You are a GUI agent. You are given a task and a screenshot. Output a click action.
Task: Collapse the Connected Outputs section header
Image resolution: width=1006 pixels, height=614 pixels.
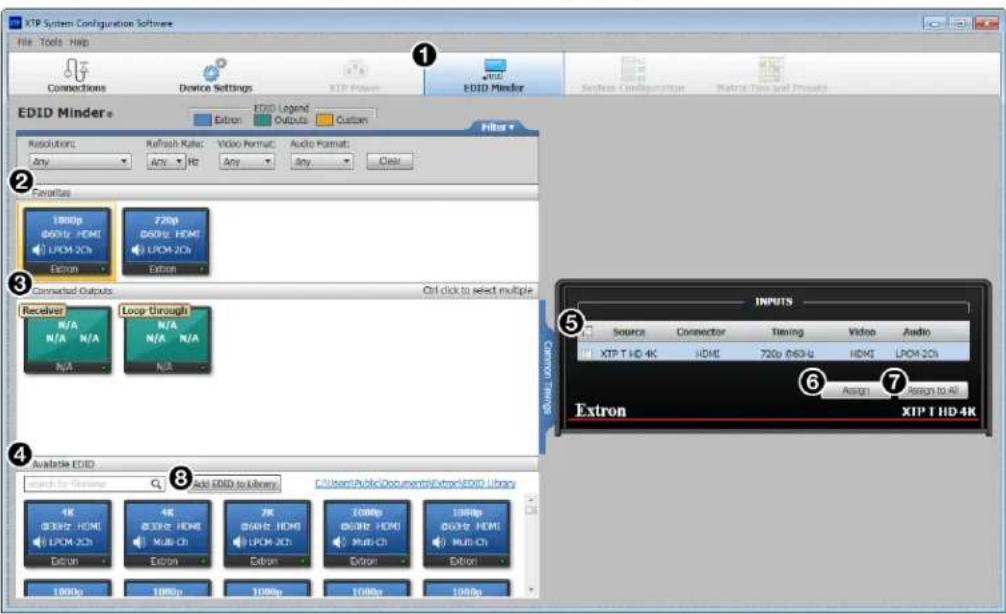278,291
